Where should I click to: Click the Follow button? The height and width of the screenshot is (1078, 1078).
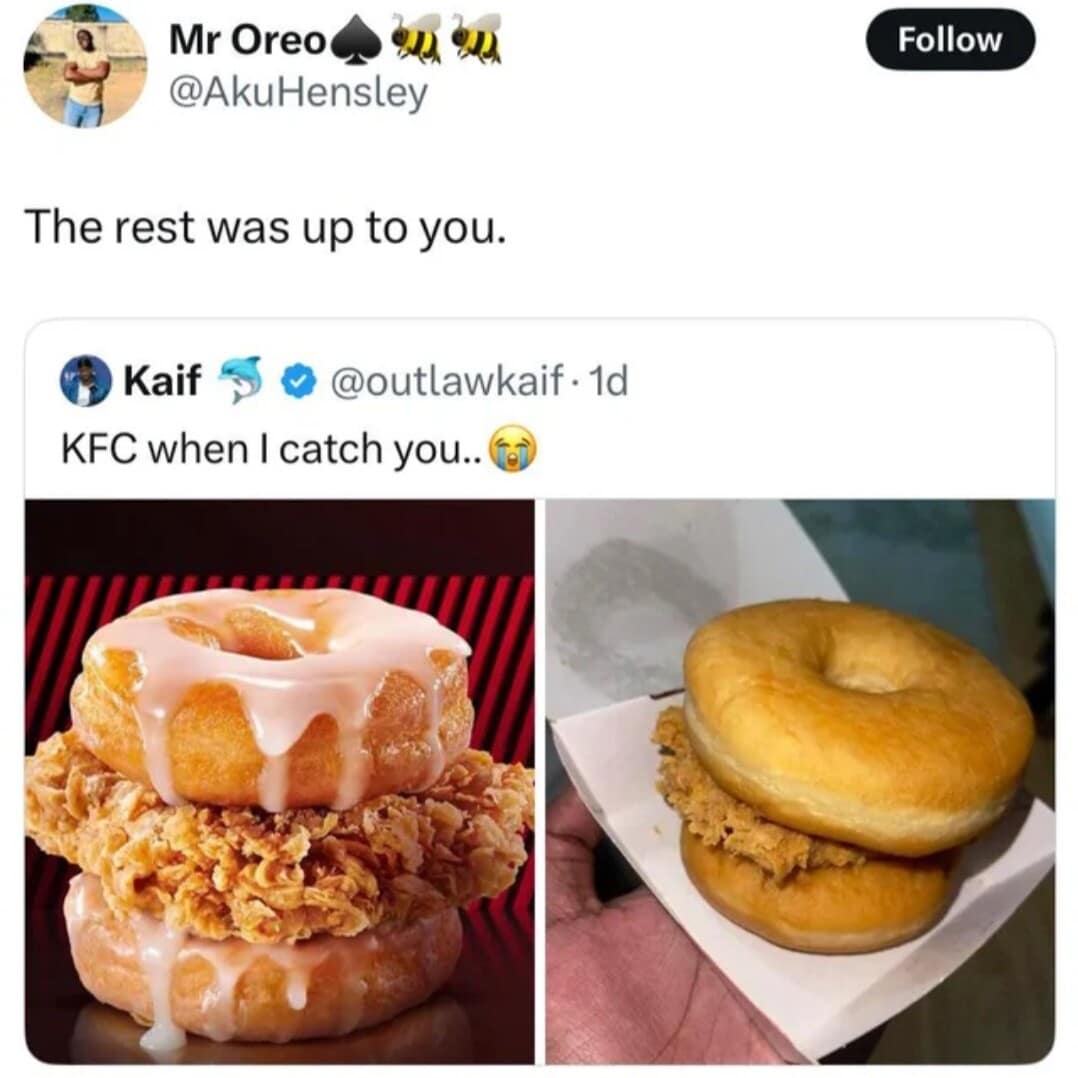point(949,39)
